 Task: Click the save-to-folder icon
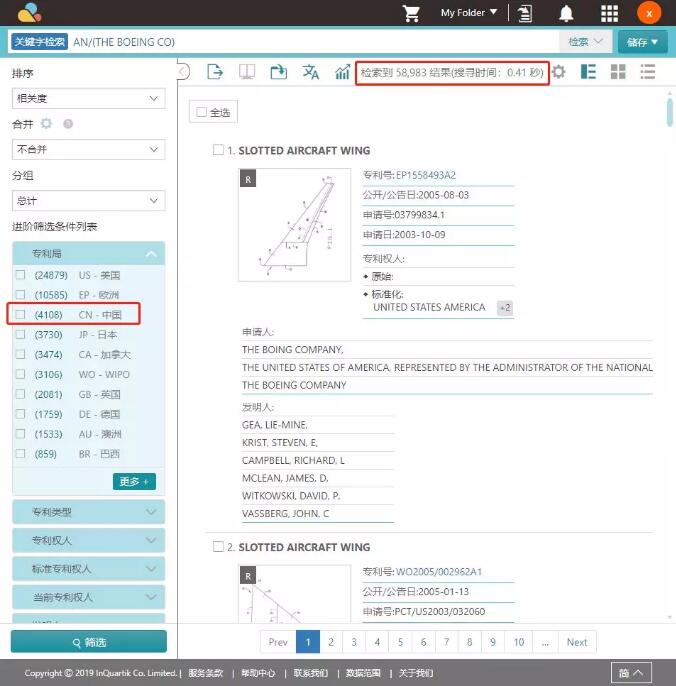click(x=279, y=71)
